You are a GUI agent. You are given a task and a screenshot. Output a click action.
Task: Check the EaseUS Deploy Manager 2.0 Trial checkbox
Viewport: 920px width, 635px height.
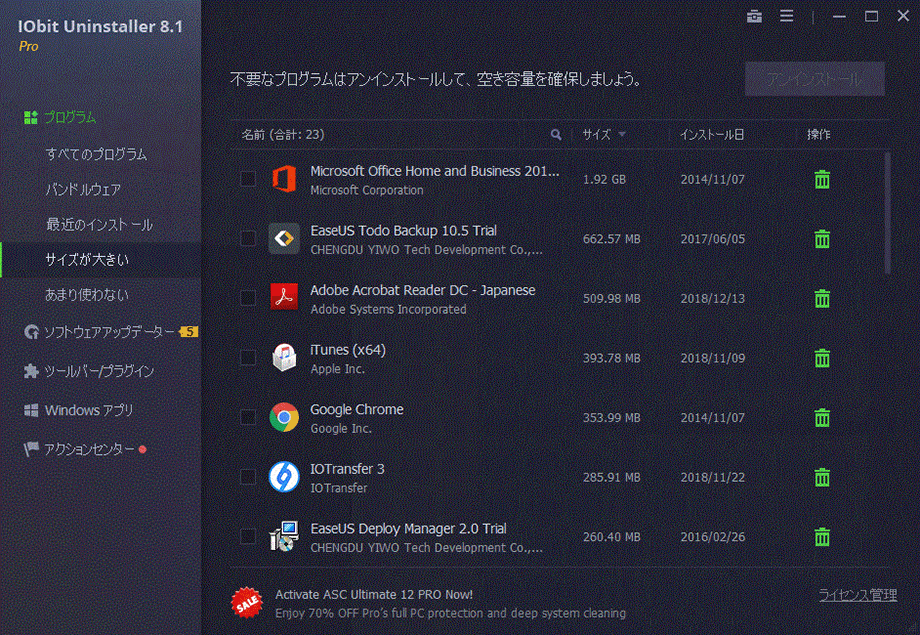pyautogui.click(x=248, y=536)
